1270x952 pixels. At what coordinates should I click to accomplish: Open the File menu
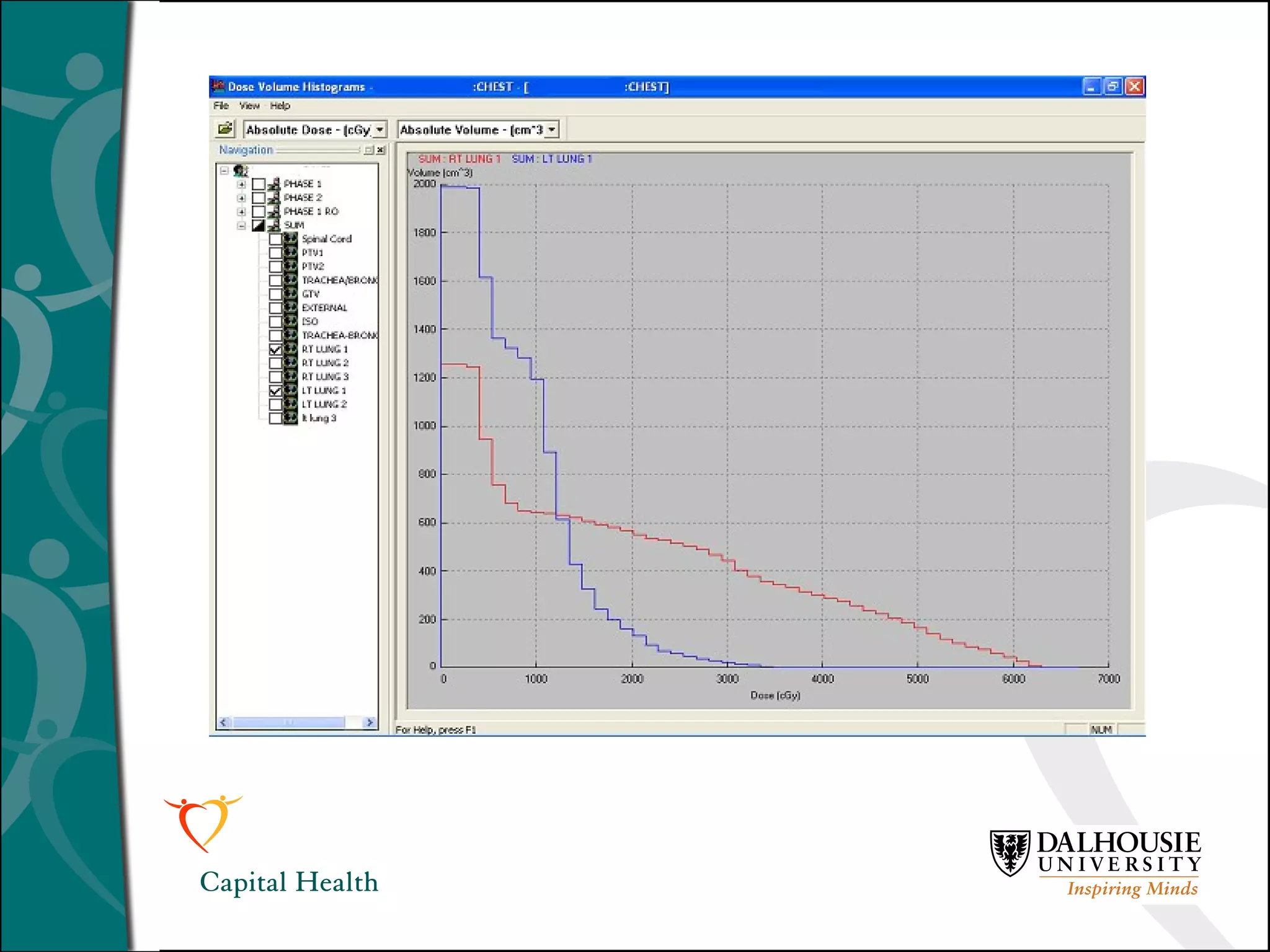click(x=221, y=106)
